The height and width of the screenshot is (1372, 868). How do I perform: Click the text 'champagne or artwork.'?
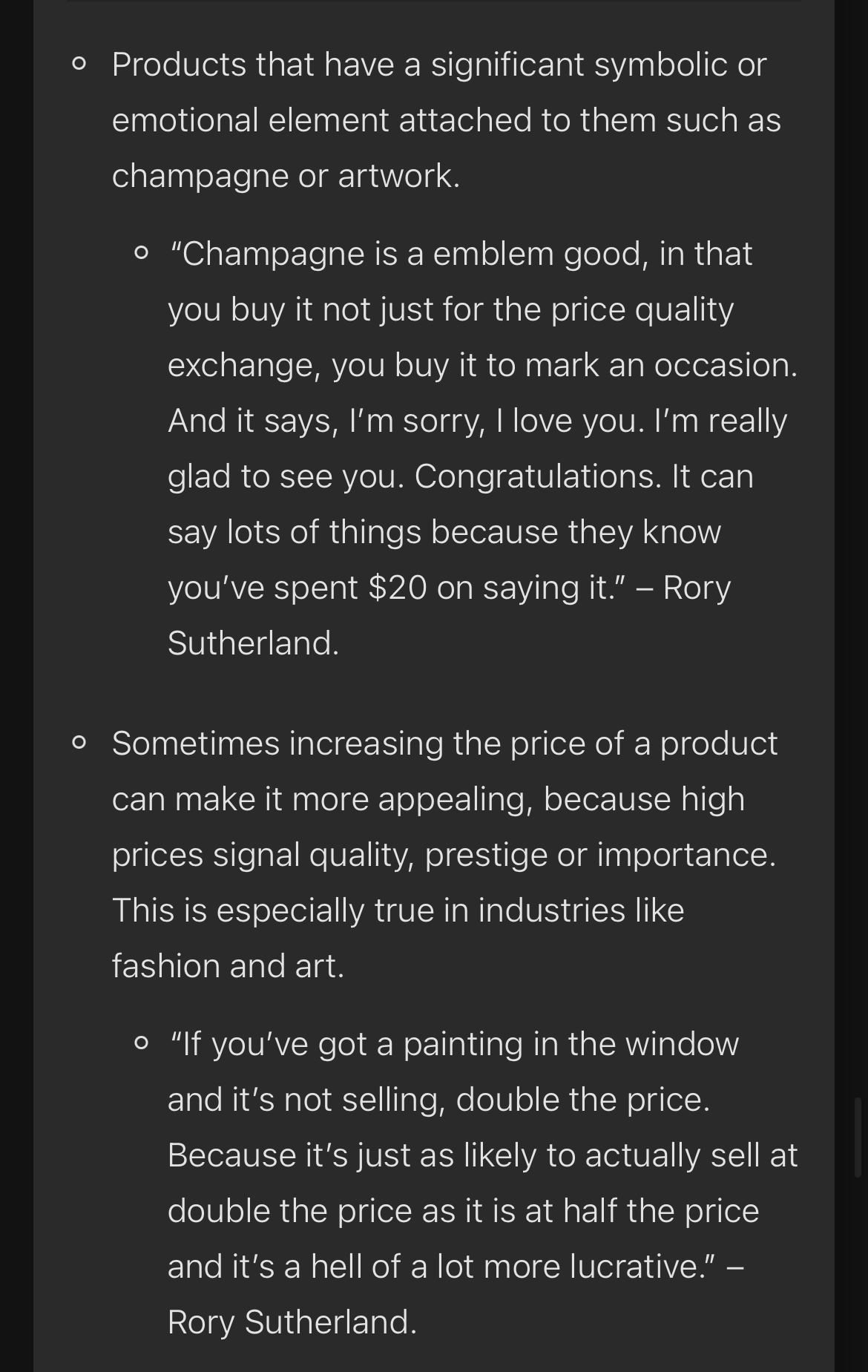point(286,177)
